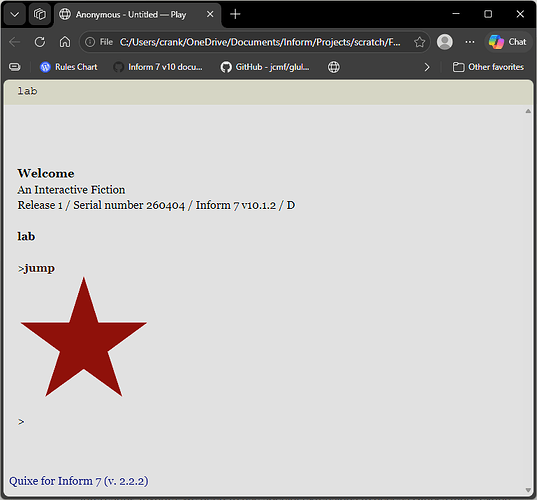Open the user profile avatar
537x500 pixels.
pos(445,42)
